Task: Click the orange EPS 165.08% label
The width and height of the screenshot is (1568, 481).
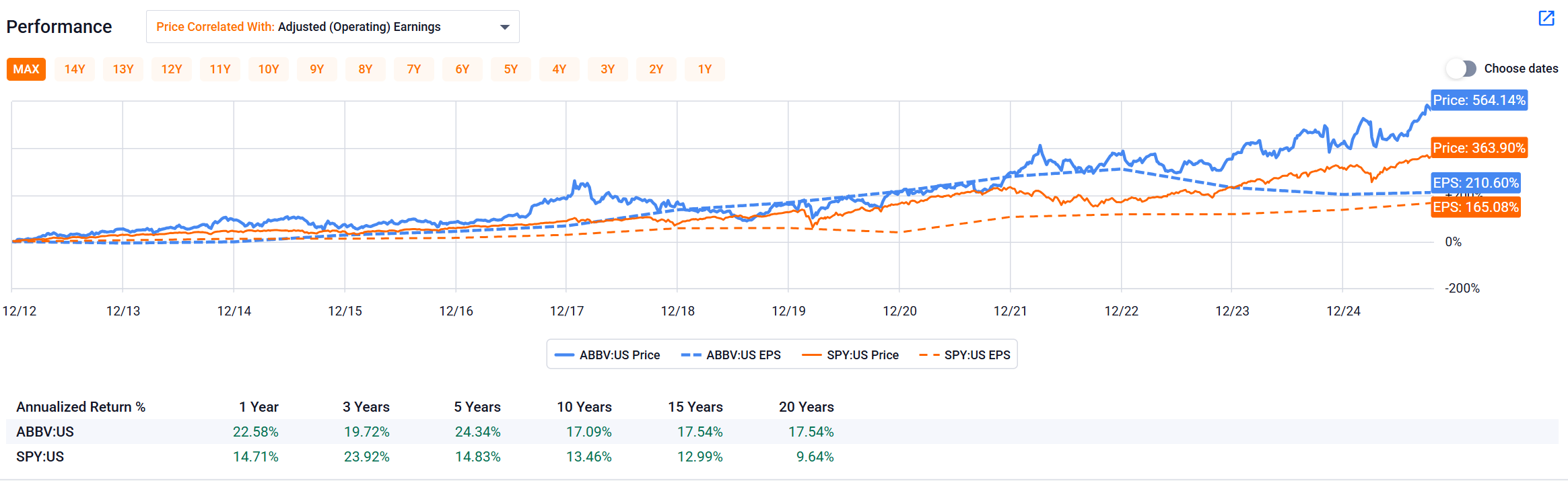Action: pyautogui.click(x=1475, y=207)
